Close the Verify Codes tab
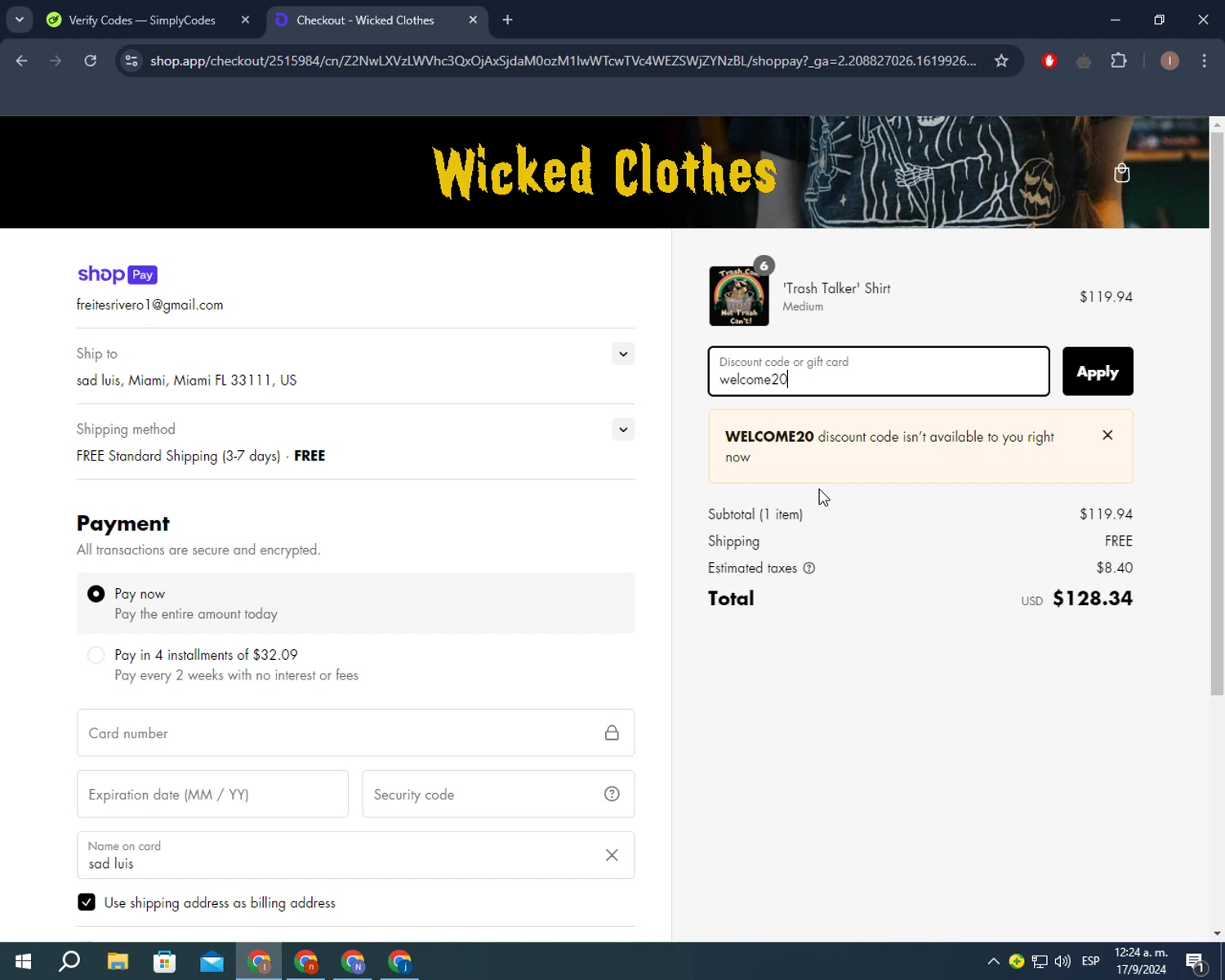Screen dimensions: 1225x980 click(x=245, y=20)
